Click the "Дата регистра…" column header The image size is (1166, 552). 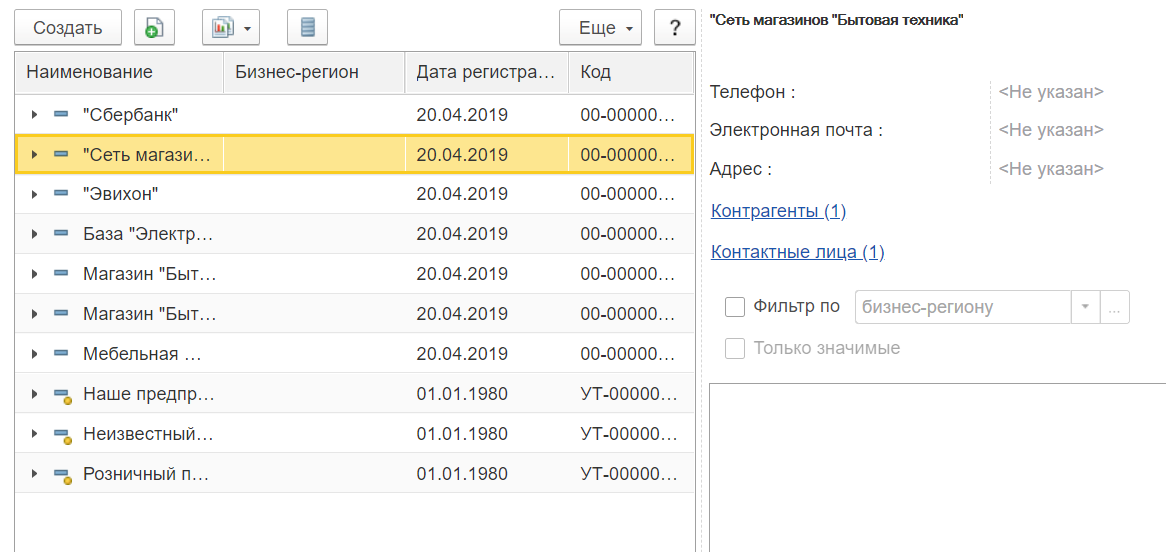[485, 72]
